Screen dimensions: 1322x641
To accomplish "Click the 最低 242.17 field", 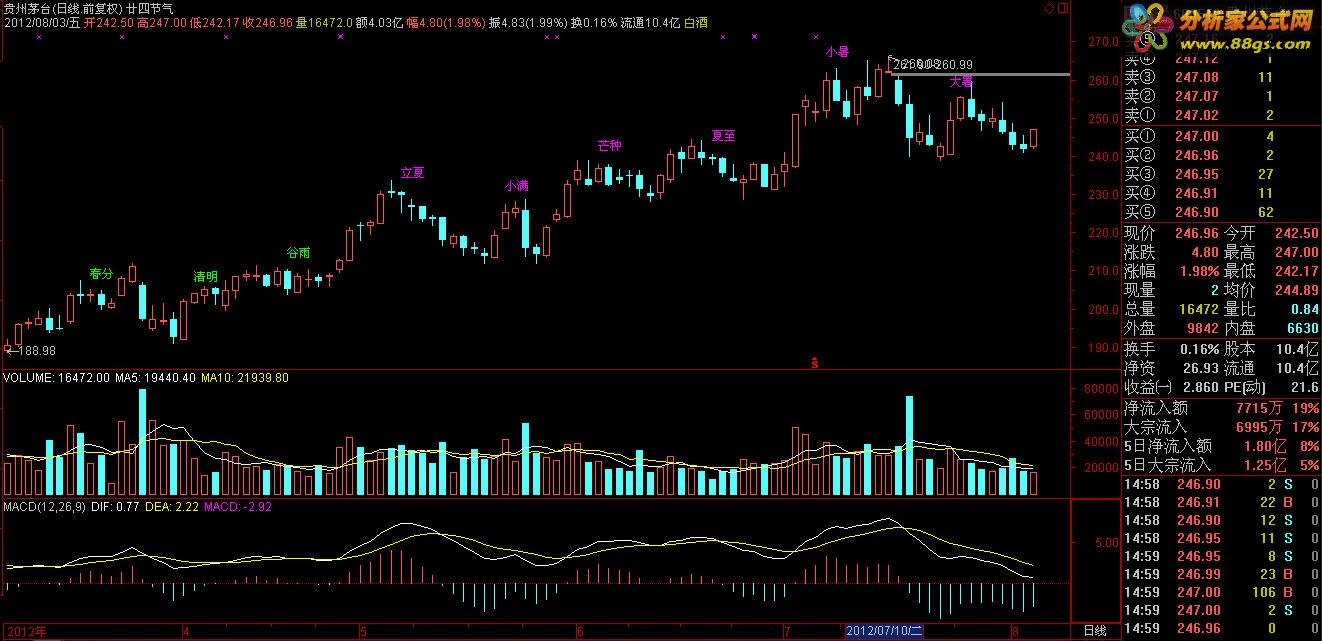I will click(x=1271, y=271).
